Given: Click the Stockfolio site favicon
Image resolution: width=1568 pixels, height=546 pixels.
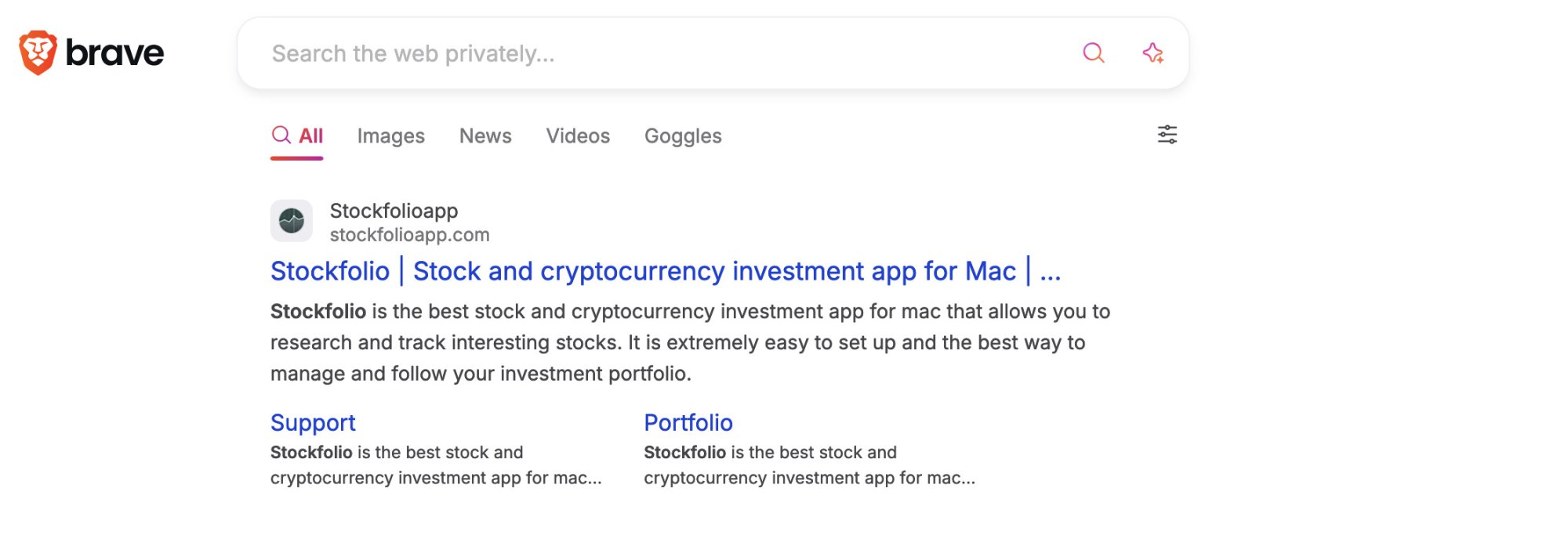Looking at the screenshot, I should (x=292, y=221).
